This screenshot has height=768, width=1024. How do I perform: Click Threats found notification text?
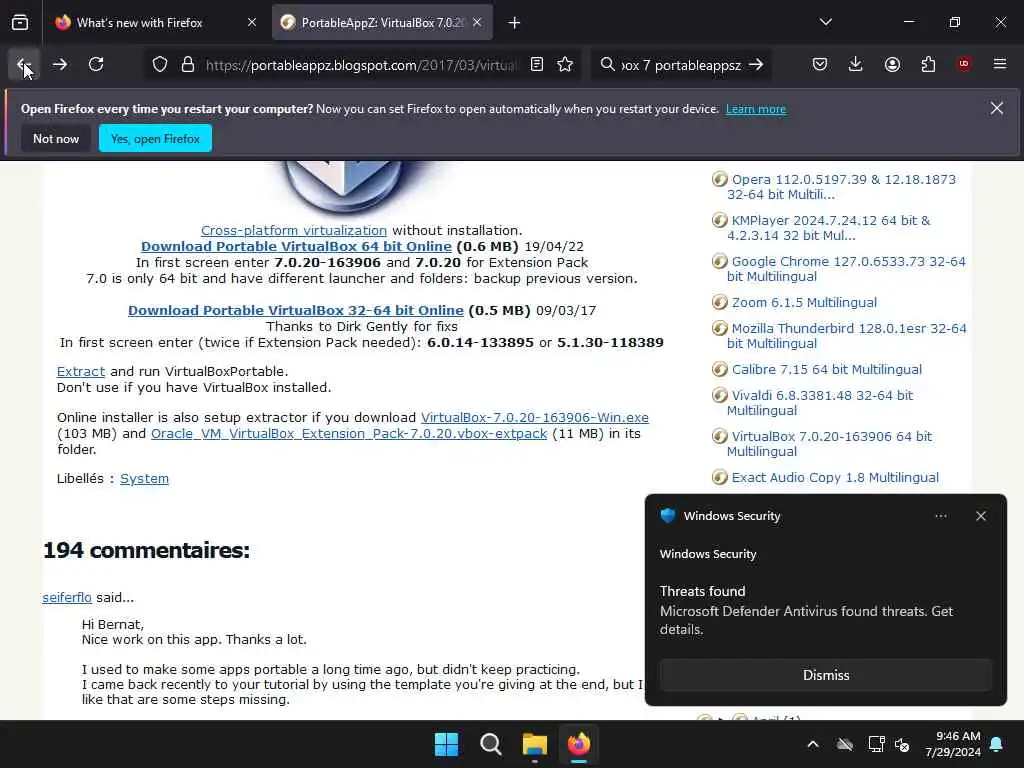coord(703,592)
